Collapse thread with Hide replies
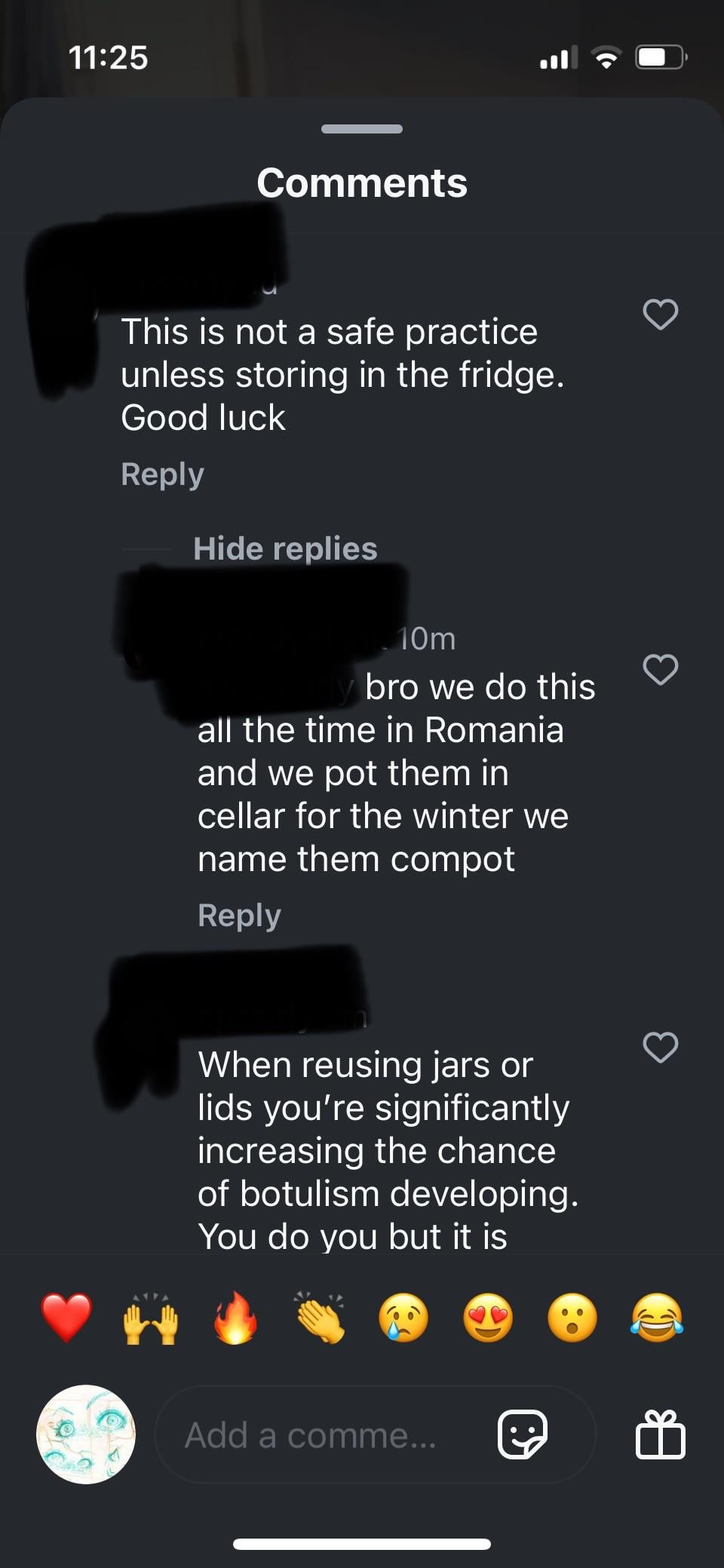Viewport: 724px width, 1568px height. click(x=285, y=548)
